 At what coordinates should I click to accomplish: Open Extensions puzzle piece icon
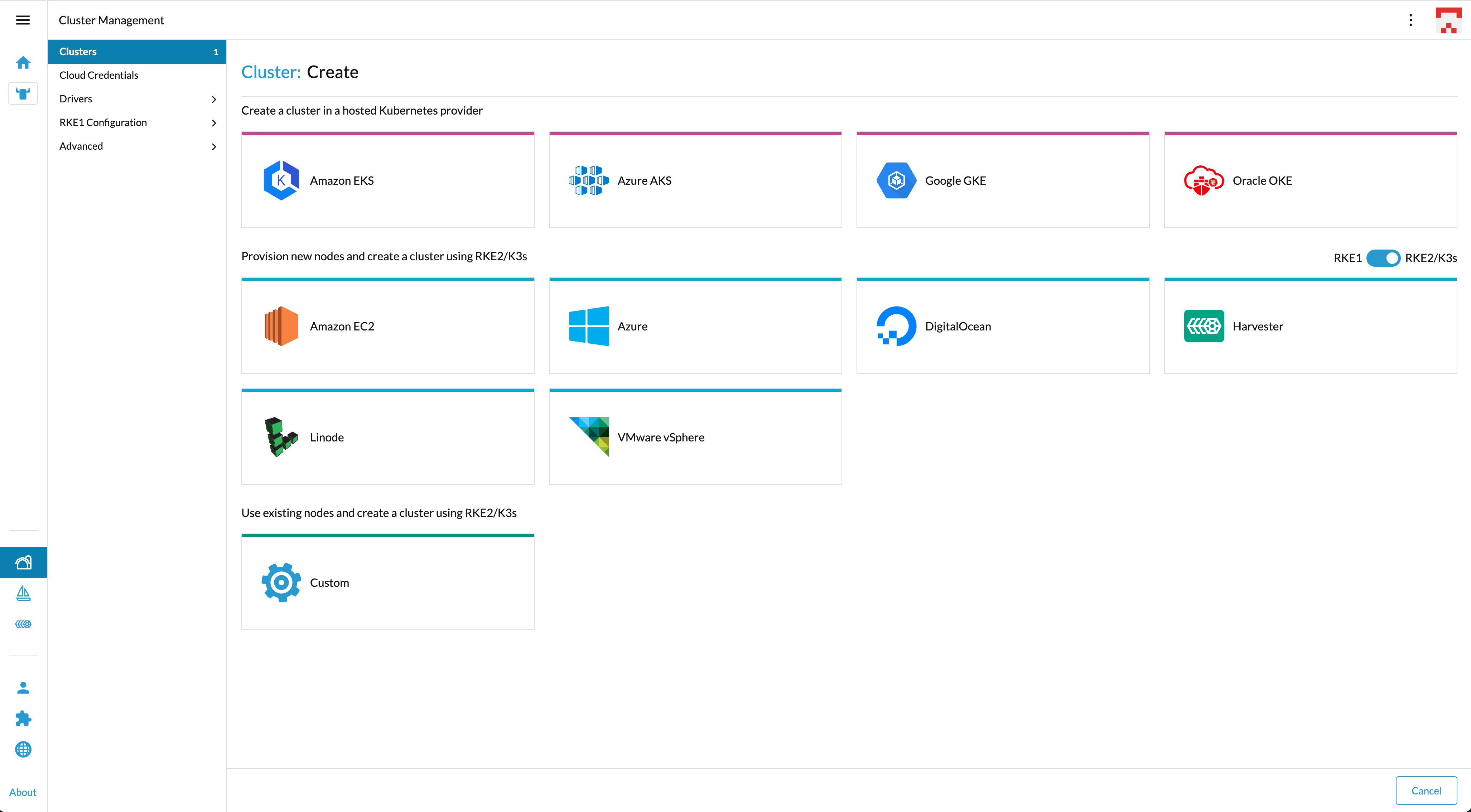[23, 719]
